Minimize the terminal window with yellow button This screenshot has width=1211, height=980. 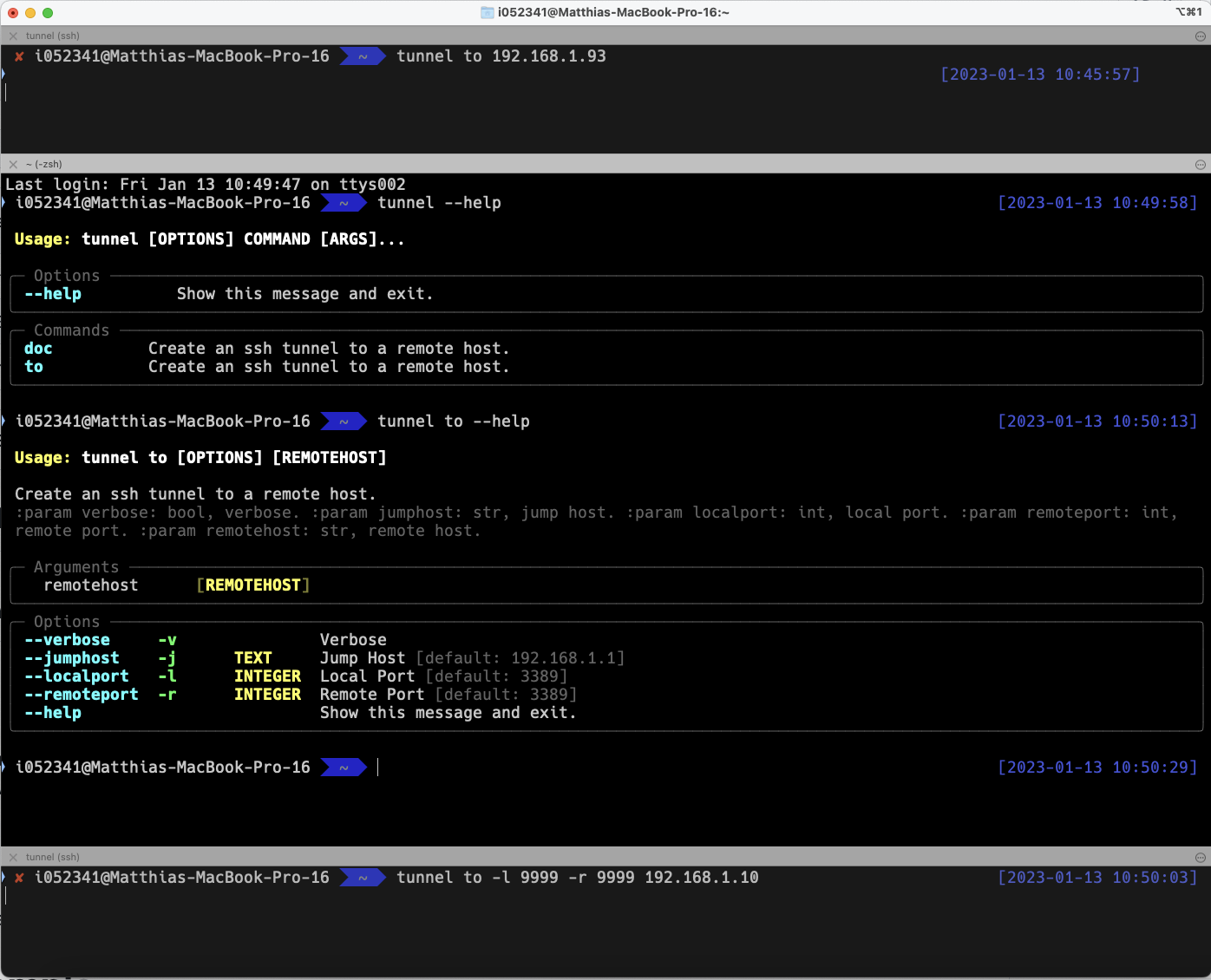pos(30,13)
